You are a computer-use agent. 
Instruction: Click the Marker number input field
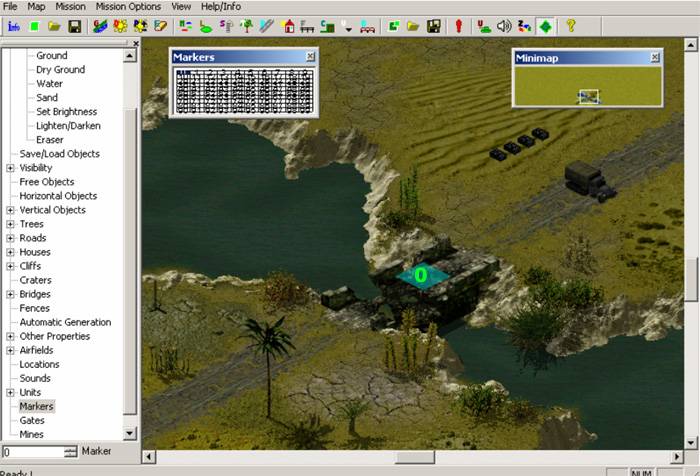click(31, 452)
